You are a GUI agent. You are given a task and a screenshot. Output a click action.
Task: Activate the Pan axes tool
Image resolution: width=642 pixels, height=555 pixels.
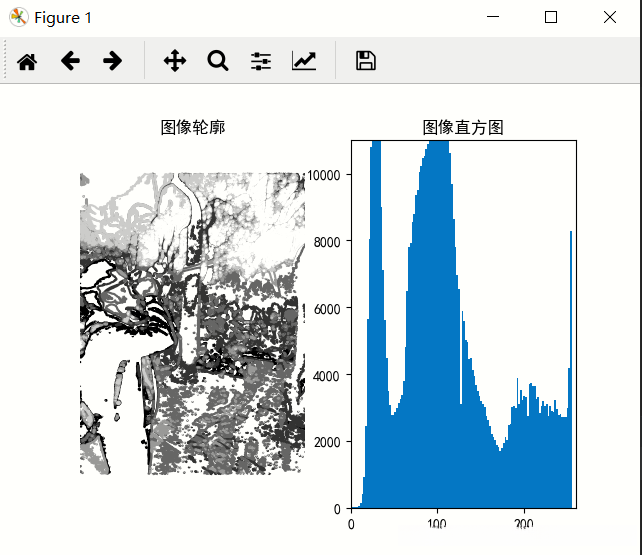tap(175, 61)
